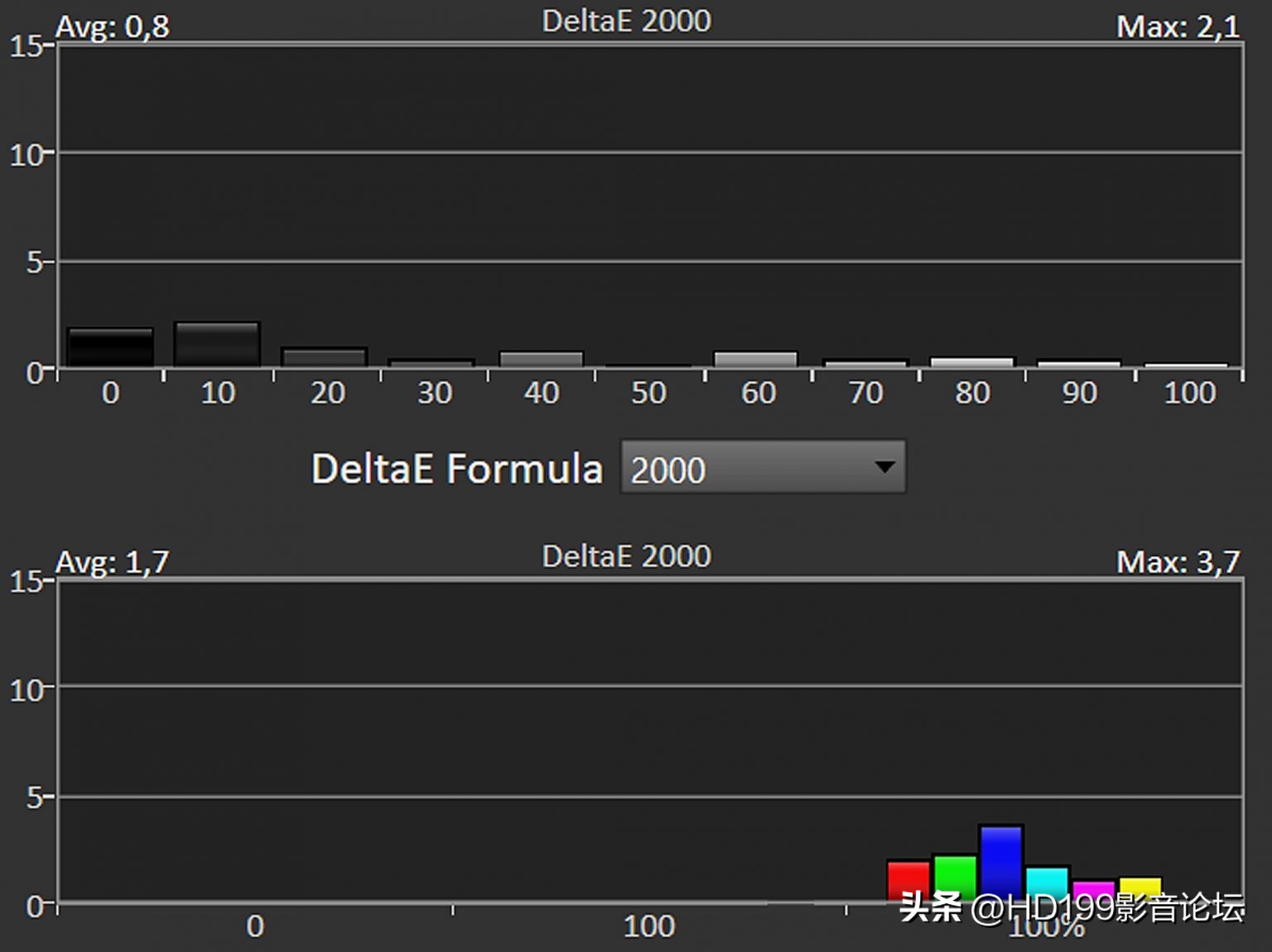The width and height of the screenshot is (1272, 952).
Task: Select the red color error bar
Action: pos(908,879)
